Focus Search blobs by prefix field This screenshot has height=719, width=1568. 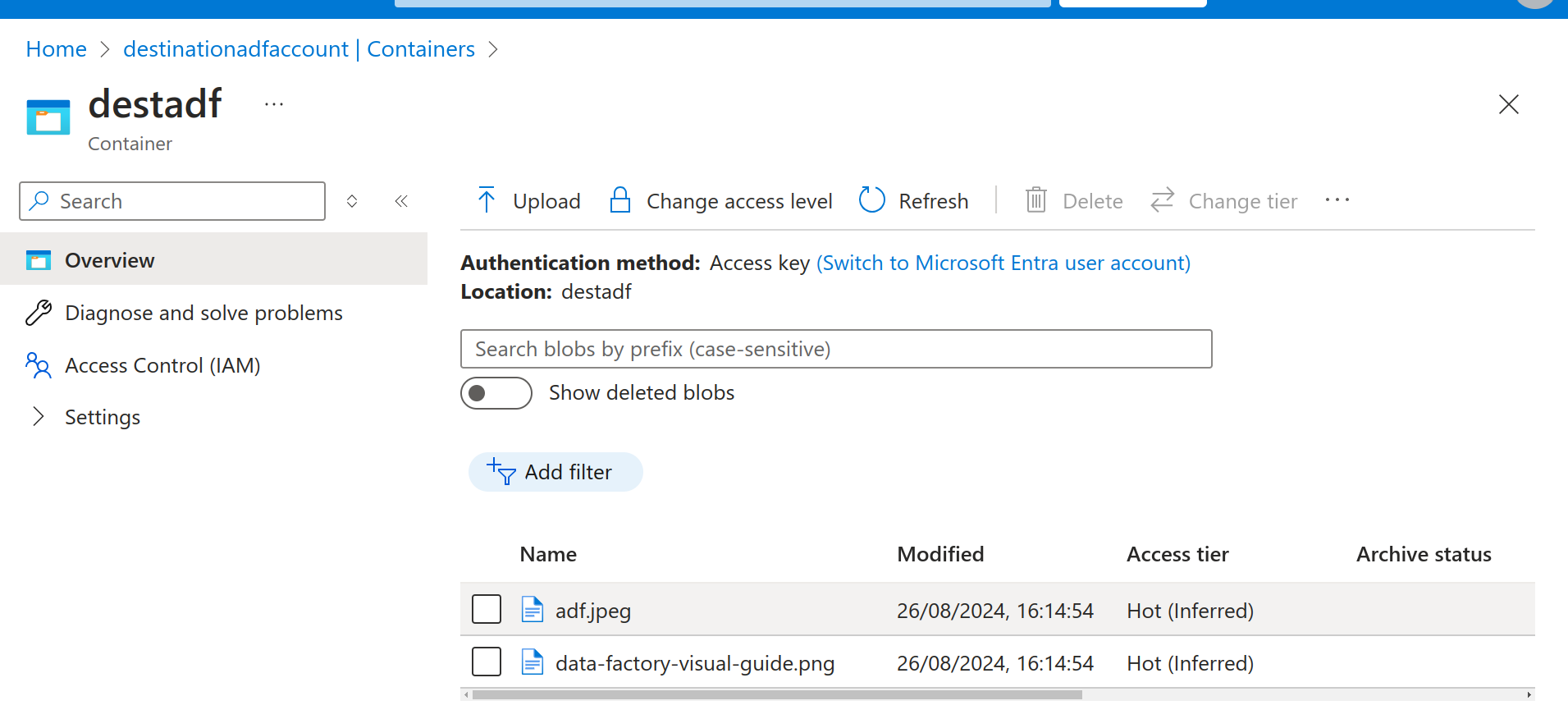coord(836,349)
